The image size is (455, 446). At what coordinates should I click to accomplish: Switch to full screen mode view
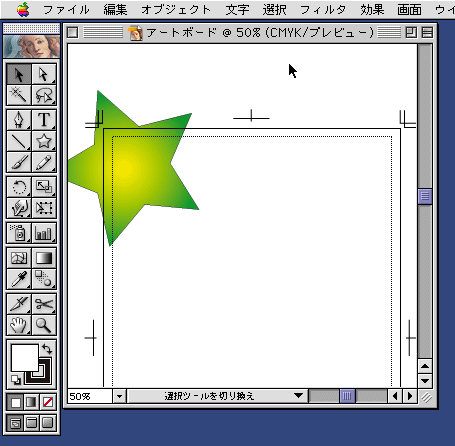48,423
